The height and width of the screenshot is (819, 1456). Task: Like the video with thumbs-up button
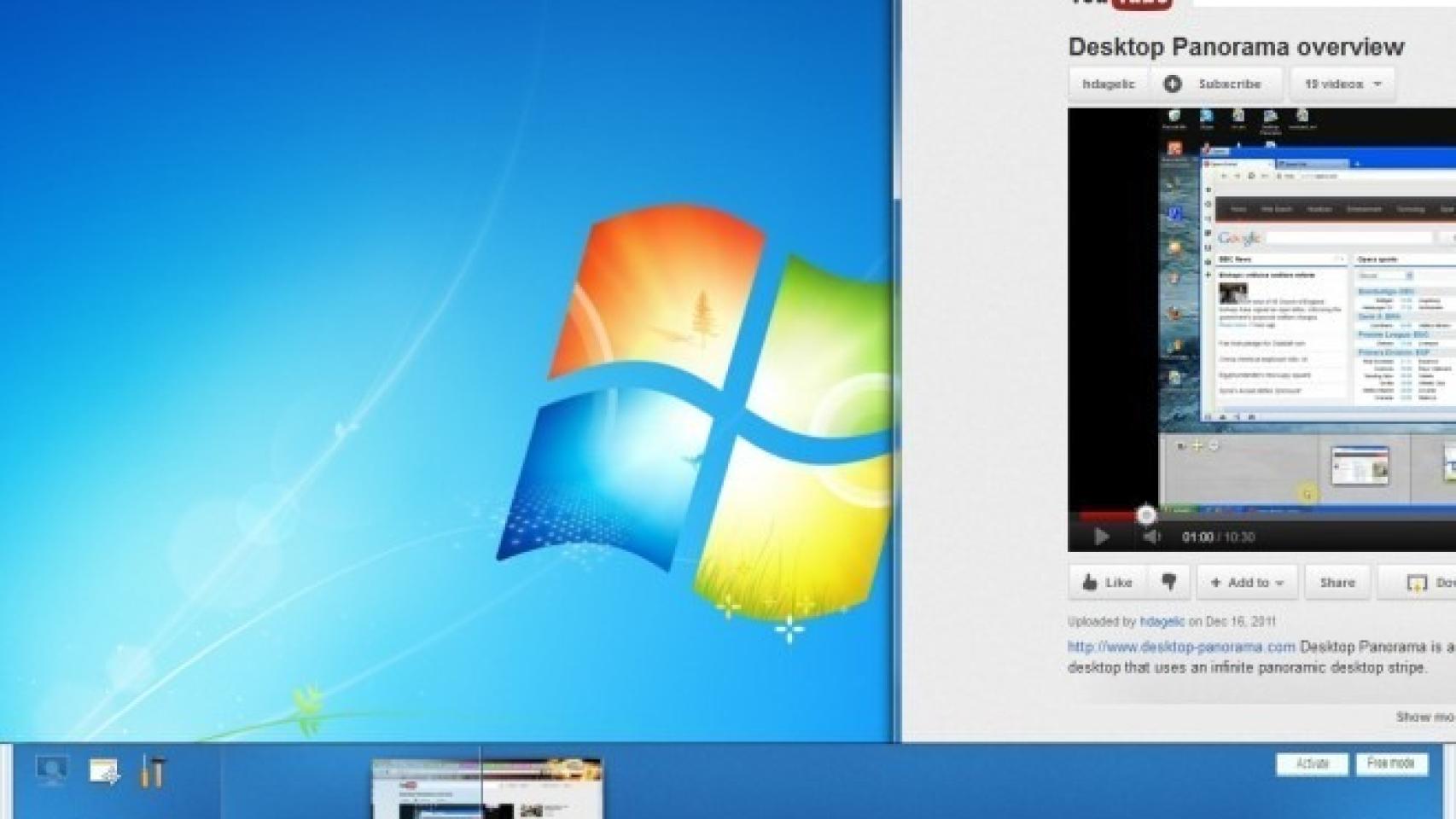pos(1107,583)
